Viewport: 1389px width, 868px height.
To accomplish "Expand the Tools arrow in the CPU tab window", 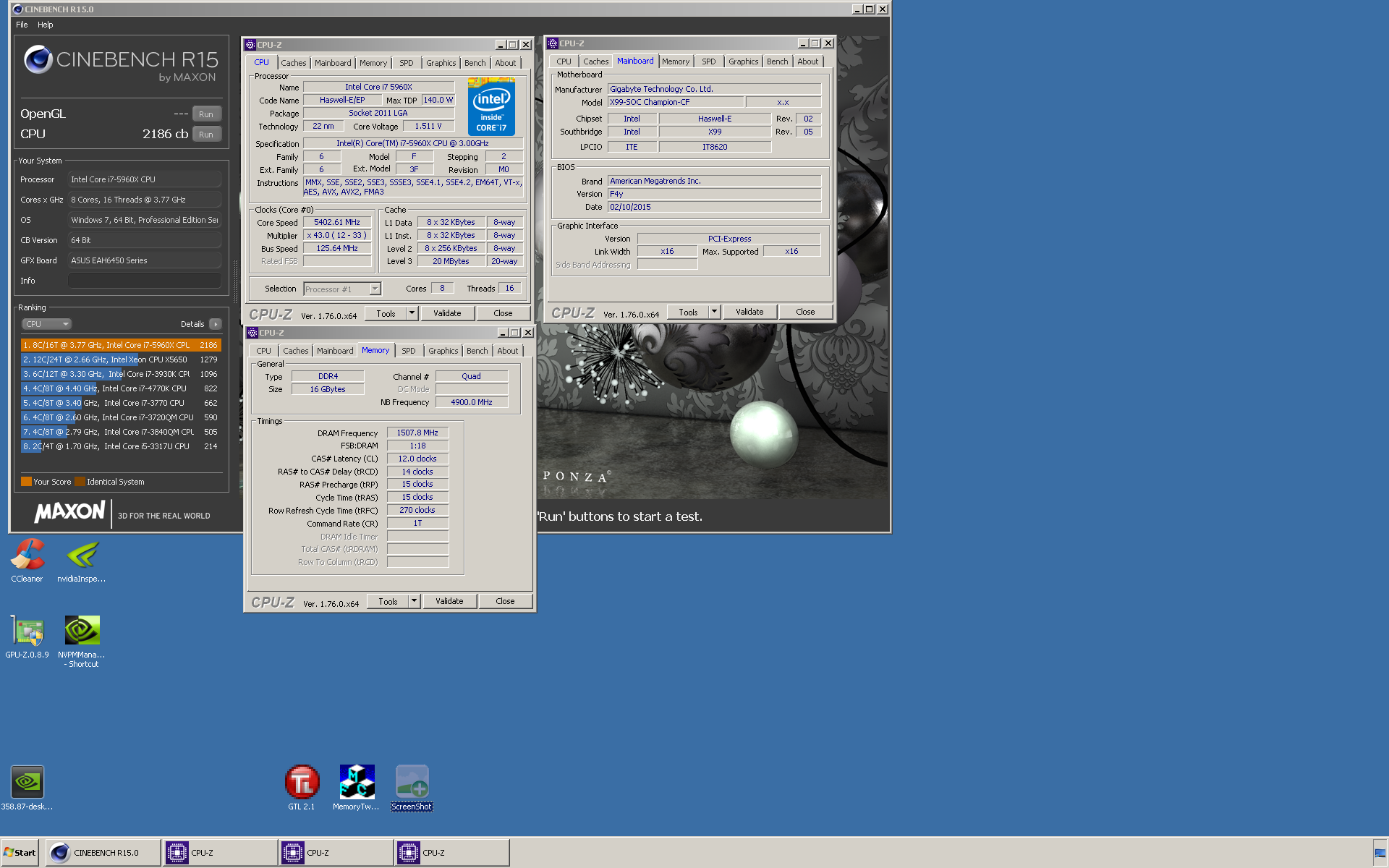I will (x=412, y=313).
